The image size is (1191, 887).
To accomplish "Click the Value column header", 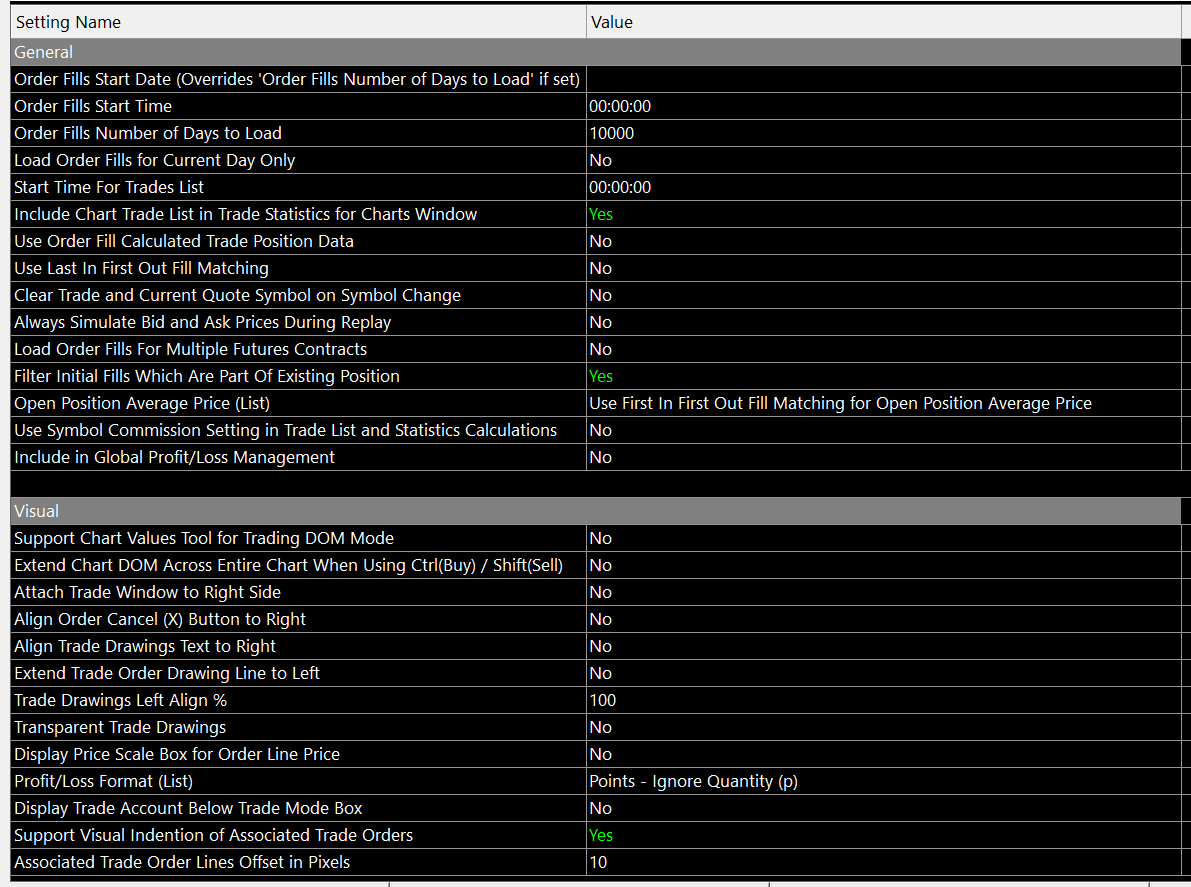I will tap(883, 22).
